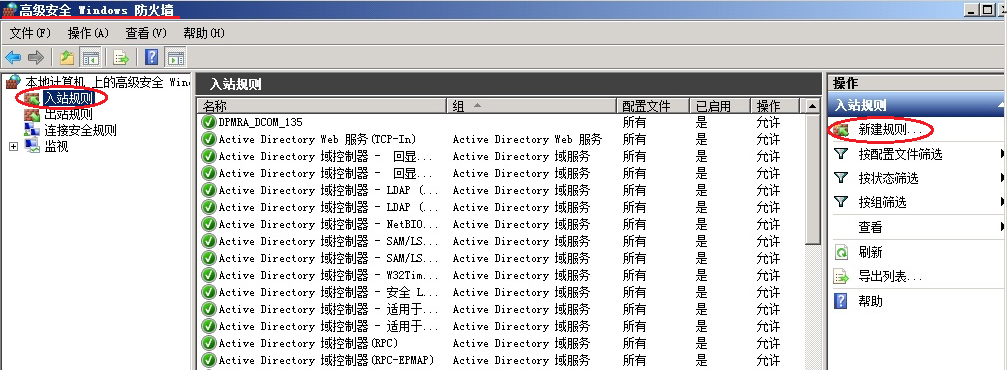This screenshot has width=1007, height=370.
Task: Click the Export list toolbar icon
Action: (x=121, y=58)
